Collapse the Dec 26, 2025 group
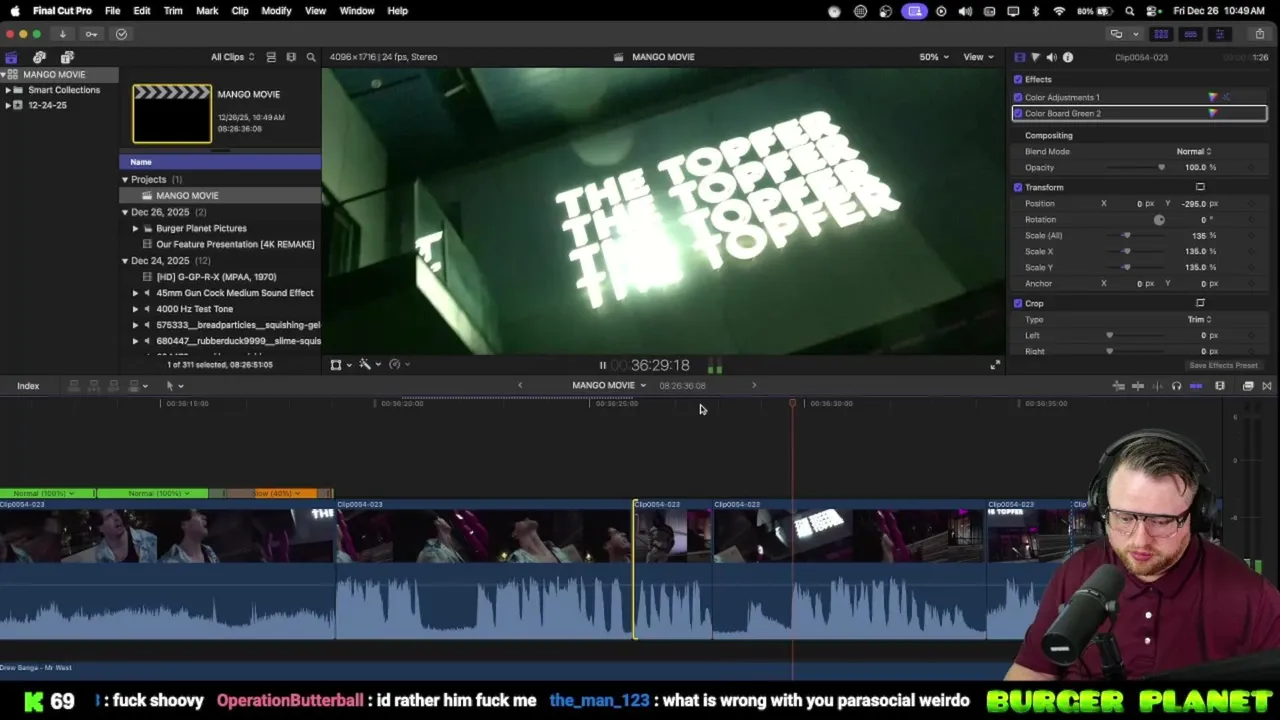The height and width of the screenshot is (720, 1280). pos(125,212)
